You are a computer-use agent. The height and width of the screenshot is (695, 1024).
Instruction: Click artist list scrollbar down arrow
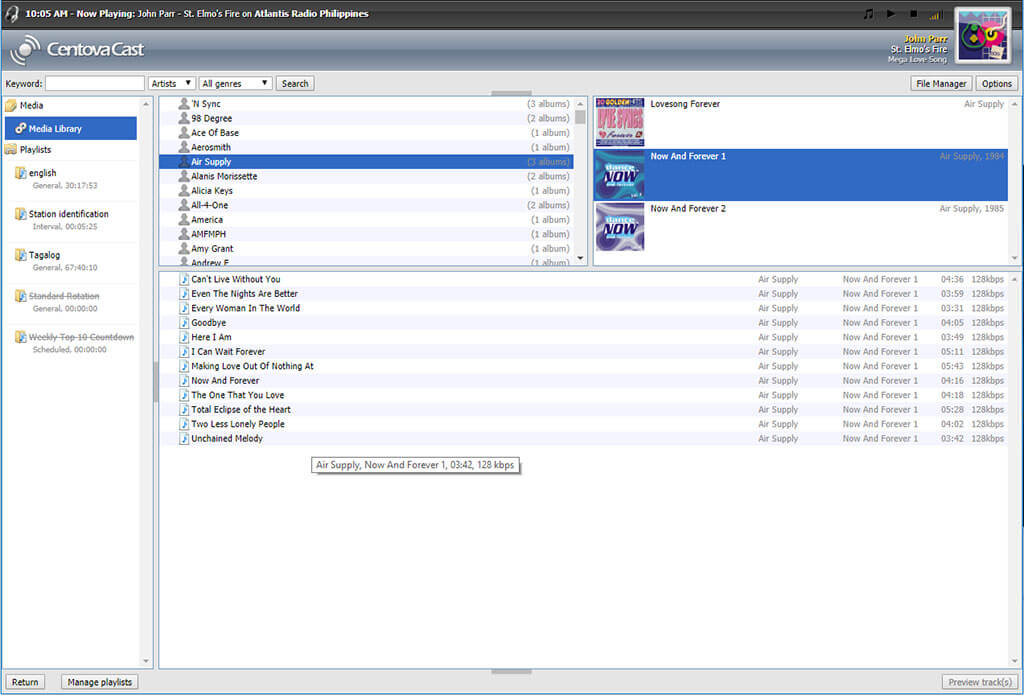[x=581, y=259]
